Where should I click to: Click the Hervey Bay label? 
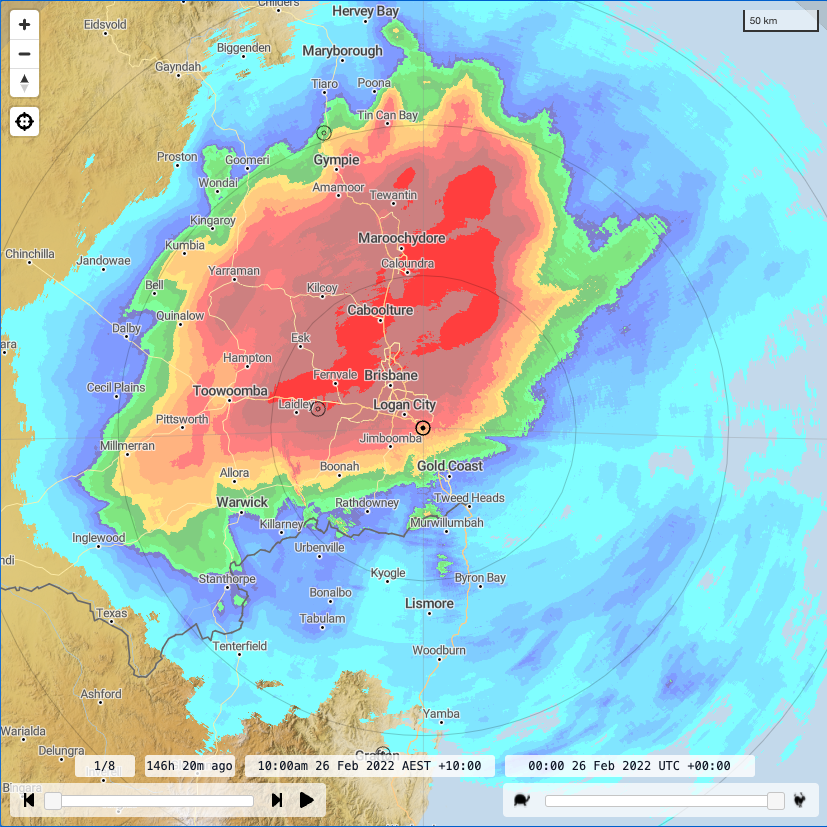[365, 11]
